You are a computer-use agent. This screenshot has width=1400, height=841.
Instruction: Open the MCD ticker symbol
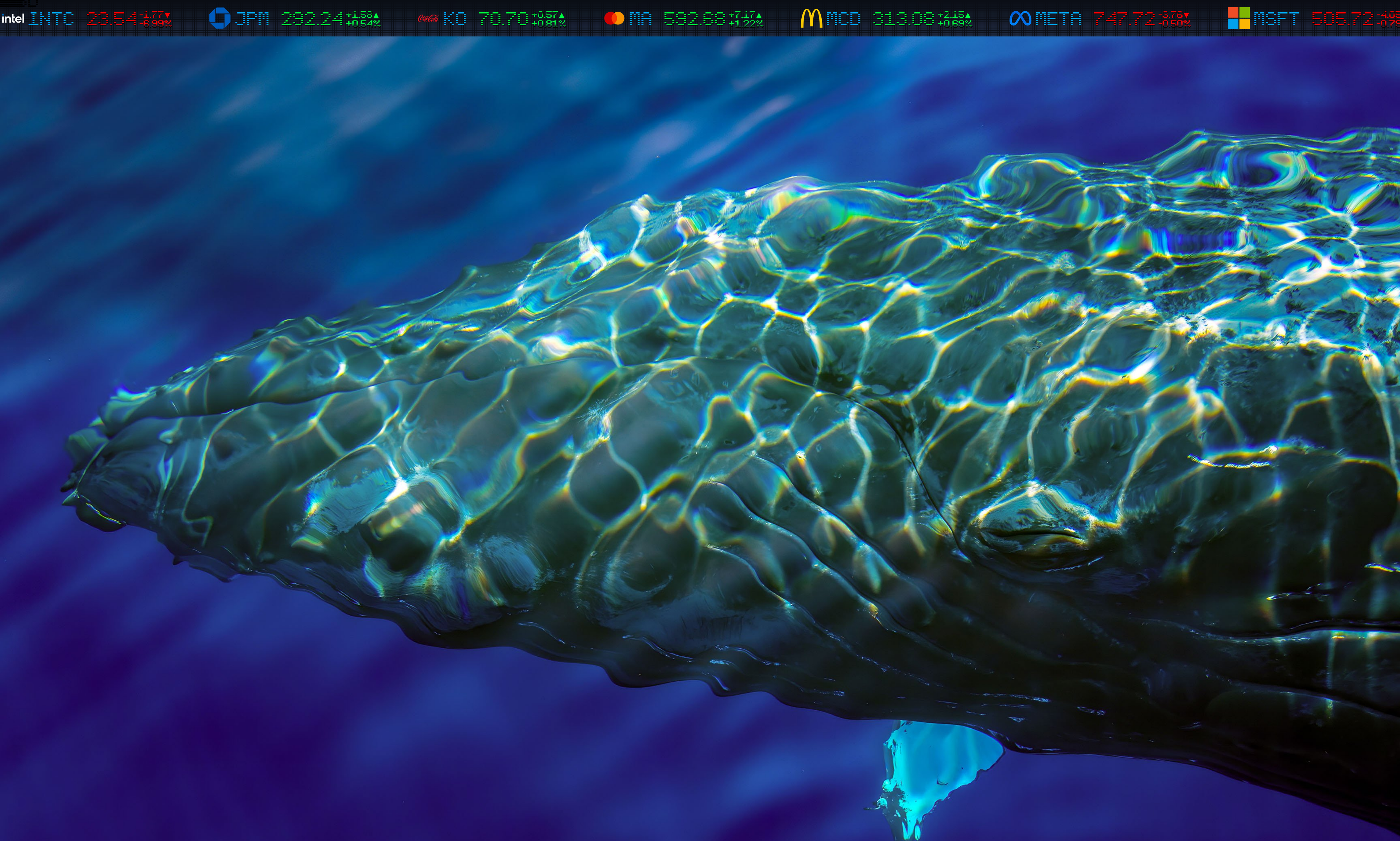[843, 19]
